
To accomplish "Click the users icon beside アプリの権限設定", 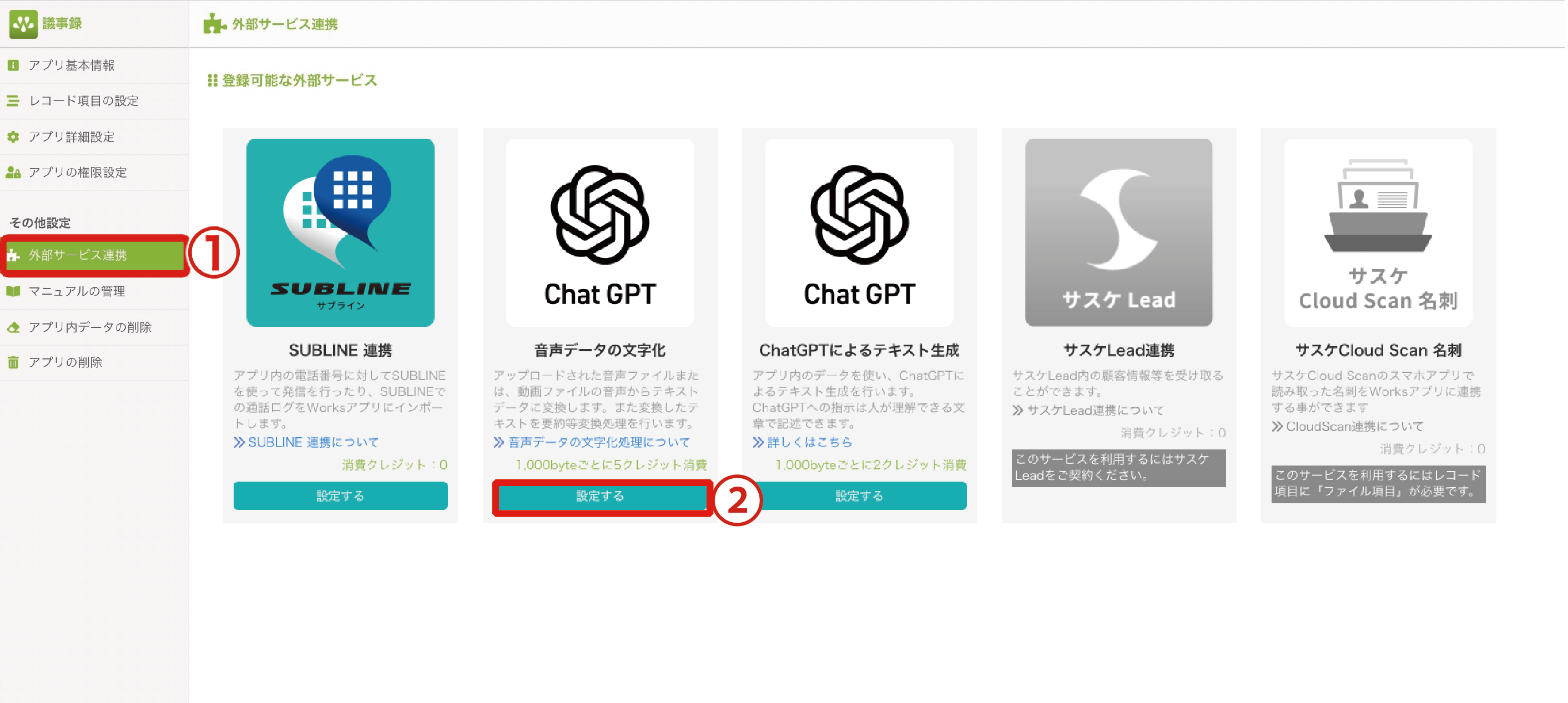I will click(13, 173).
